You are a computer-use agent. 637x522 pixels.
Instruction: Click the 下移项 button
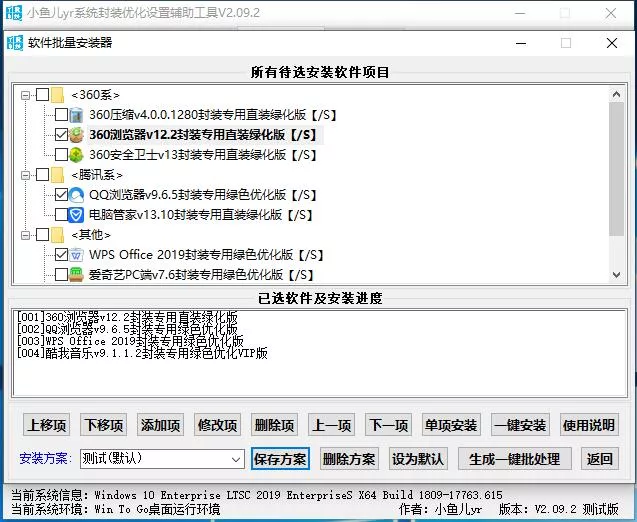coord(104,425)
